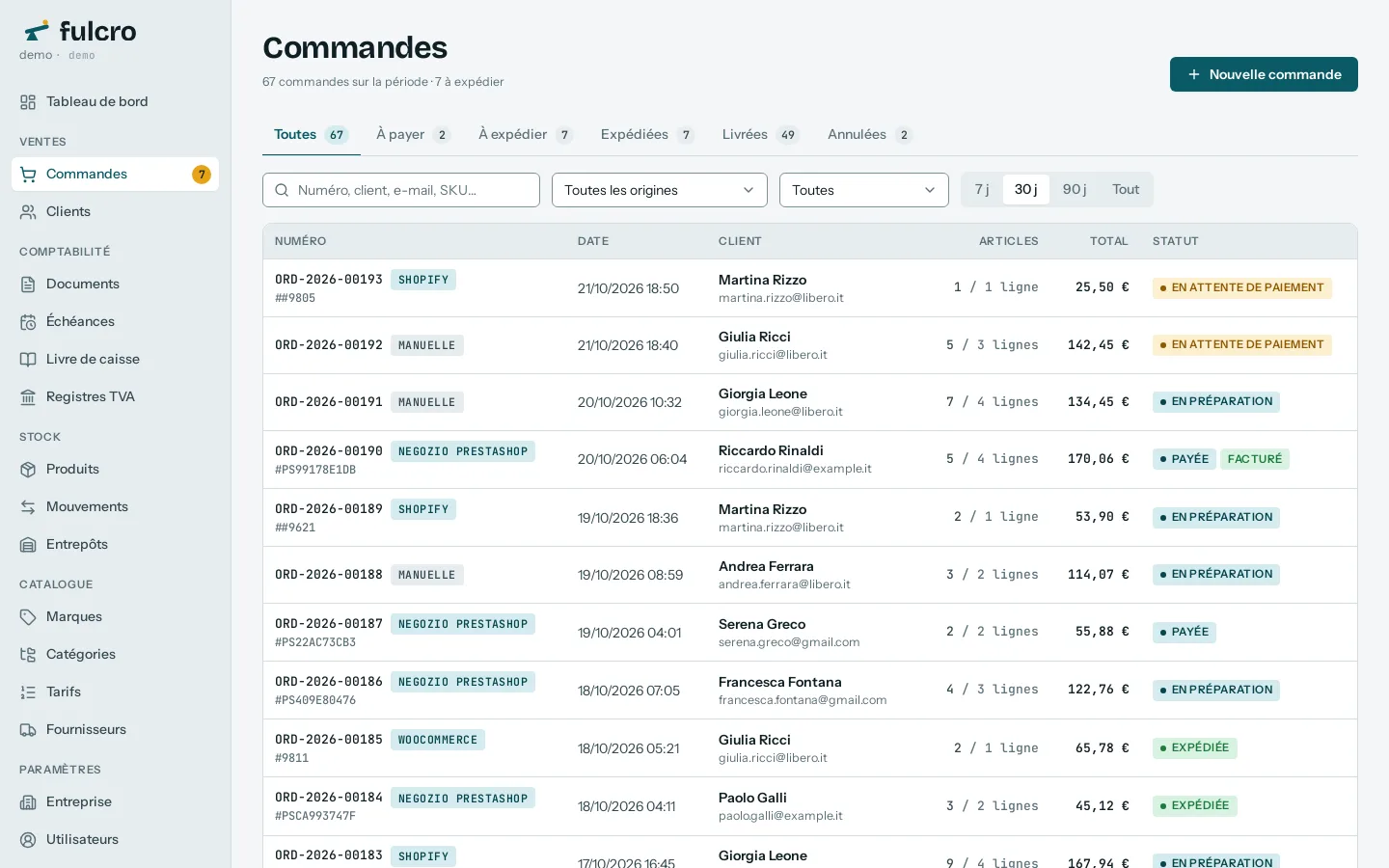Switch to the À expédier tab
Image resolution: width=1389 pixels, height=868 pixels.
(x=526, y=135)
